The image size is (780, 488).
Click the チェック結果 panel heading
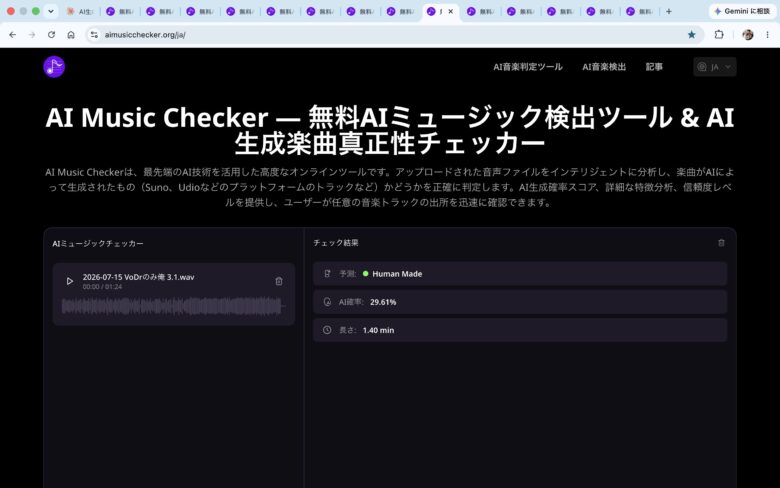(x=336, y=243)
